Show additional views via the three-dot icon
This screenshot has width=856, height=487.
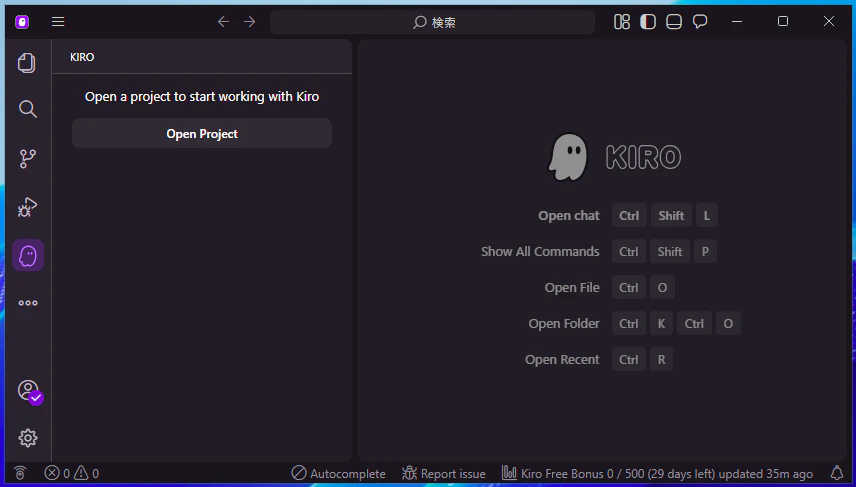28,303
